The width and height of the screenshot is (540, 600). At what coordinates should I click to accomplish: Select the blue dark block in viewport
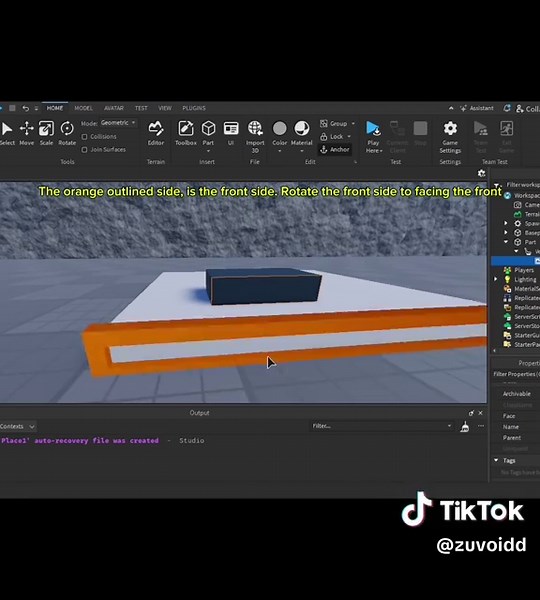(x=263, y=286)
